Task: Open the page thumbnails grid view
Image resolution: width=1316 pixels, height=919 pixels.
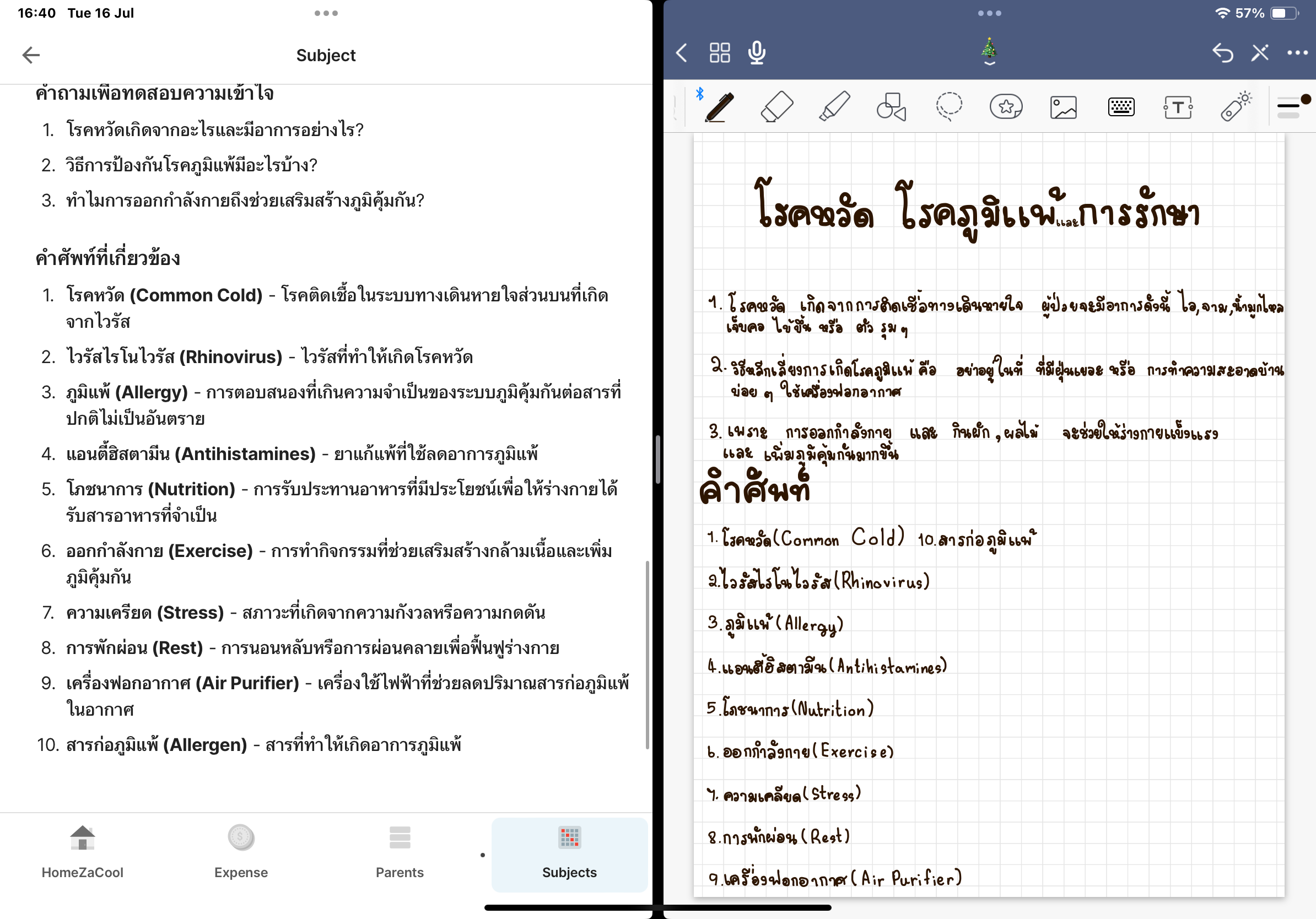Action: [720, 52]
